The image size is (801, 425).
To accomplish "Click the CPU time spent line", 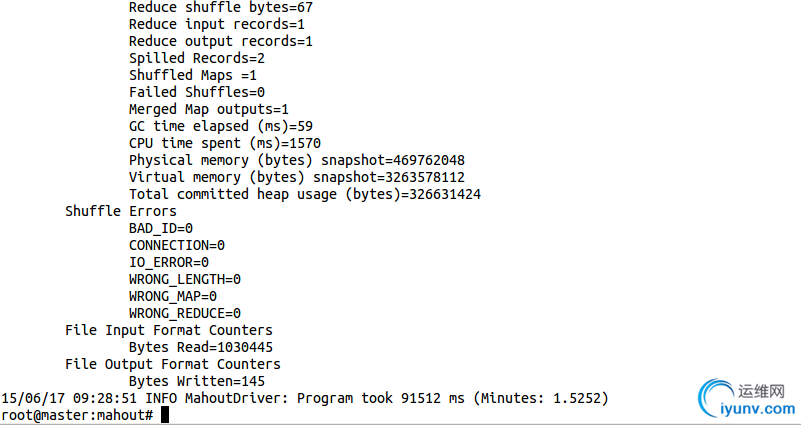I will coord(225,143).
